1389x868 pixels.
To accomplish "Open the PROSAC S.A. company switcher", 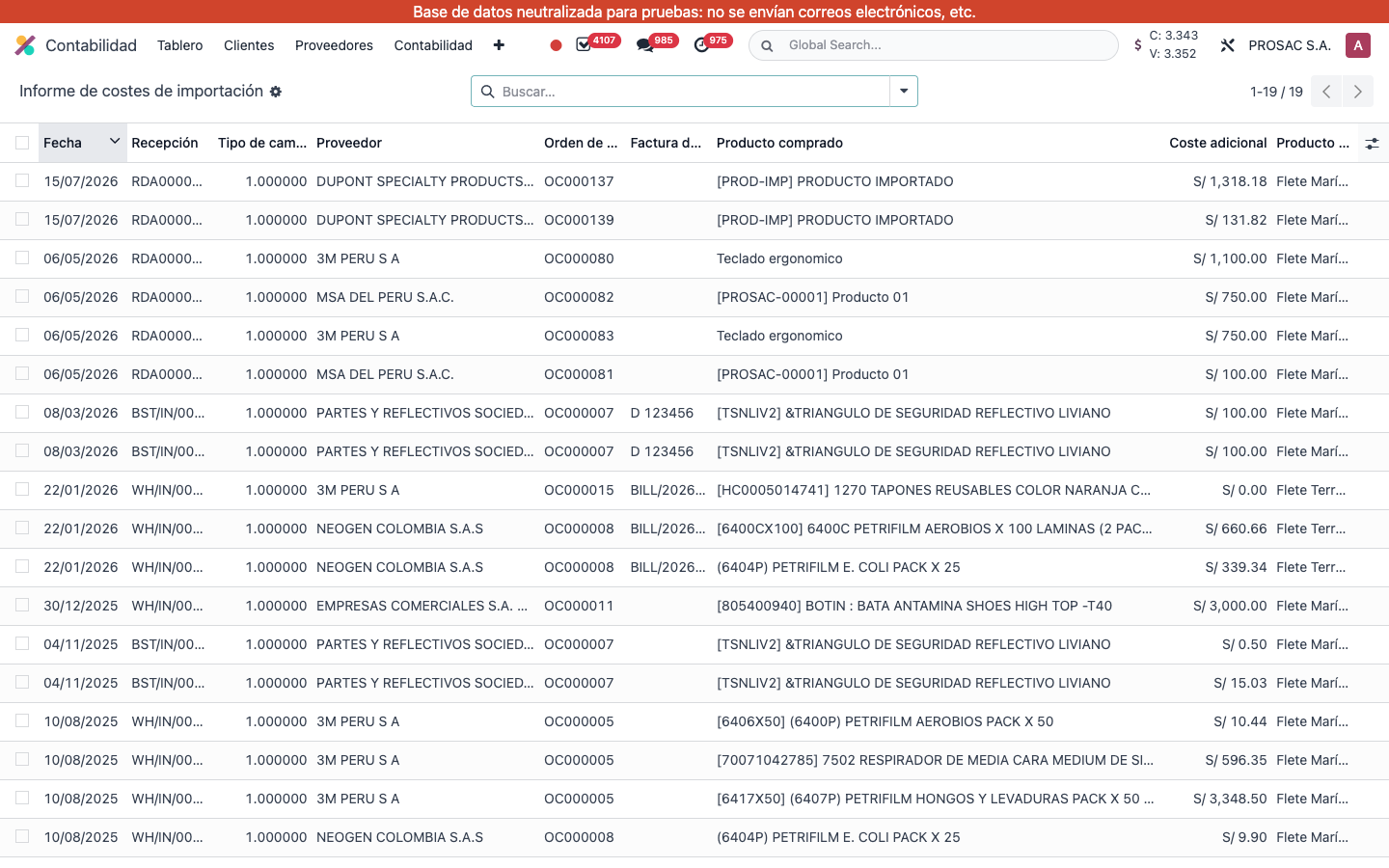I will (x=1290, y=45).
